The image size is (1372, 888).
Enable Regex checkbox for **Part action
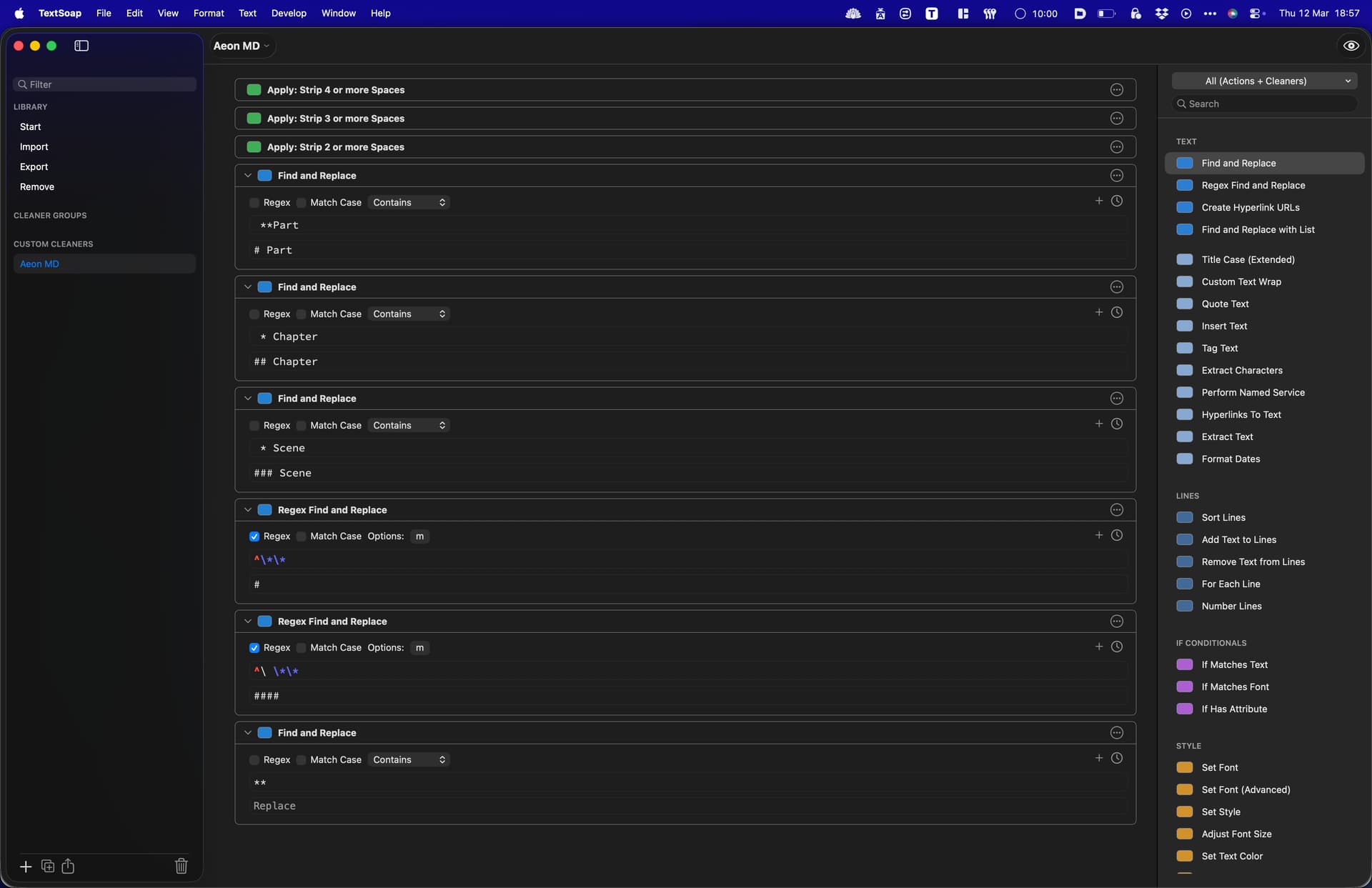pyautogui.click(x=254, y=203)
